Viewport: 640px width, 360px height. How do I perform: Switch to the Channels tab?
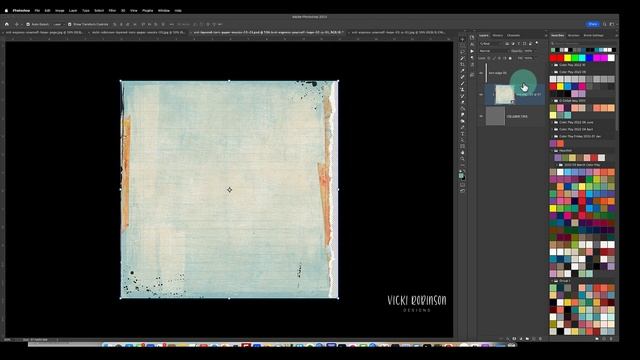[x=513, y=36]
